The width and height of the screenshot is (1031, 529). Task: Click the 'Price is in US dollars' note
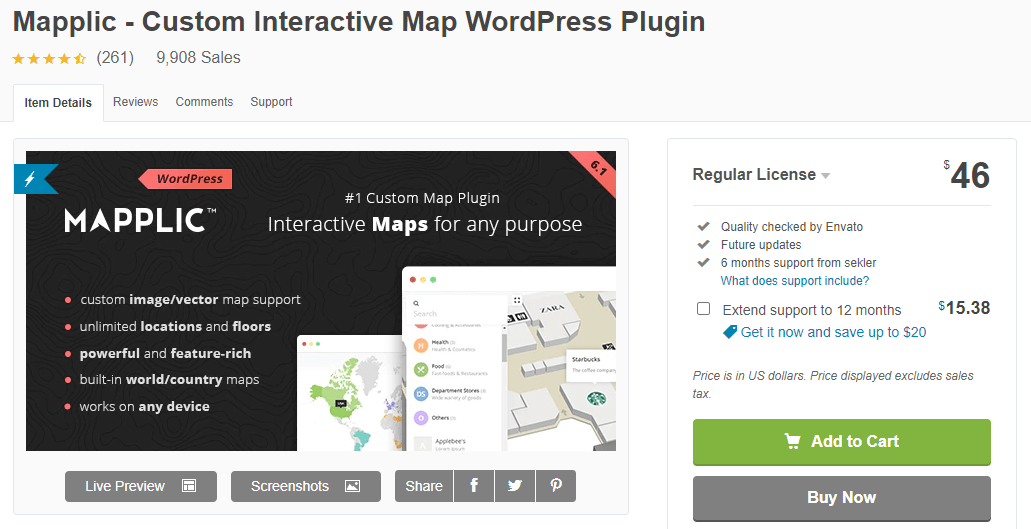[832, 384]
